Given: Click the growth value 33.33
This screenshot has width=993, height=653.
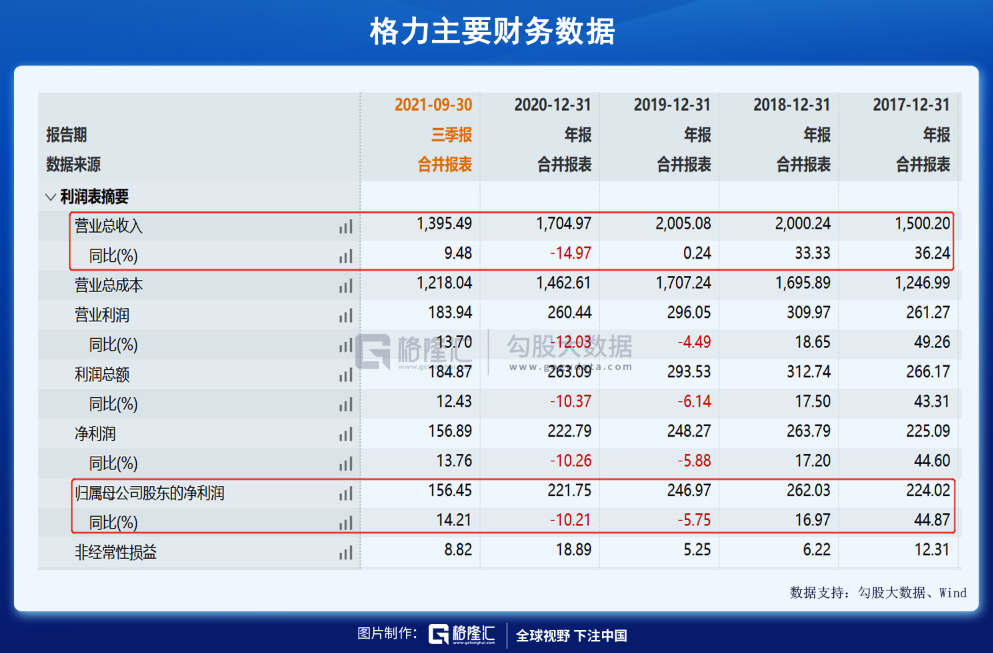Looking at the screenshot, I should [813, 253].
